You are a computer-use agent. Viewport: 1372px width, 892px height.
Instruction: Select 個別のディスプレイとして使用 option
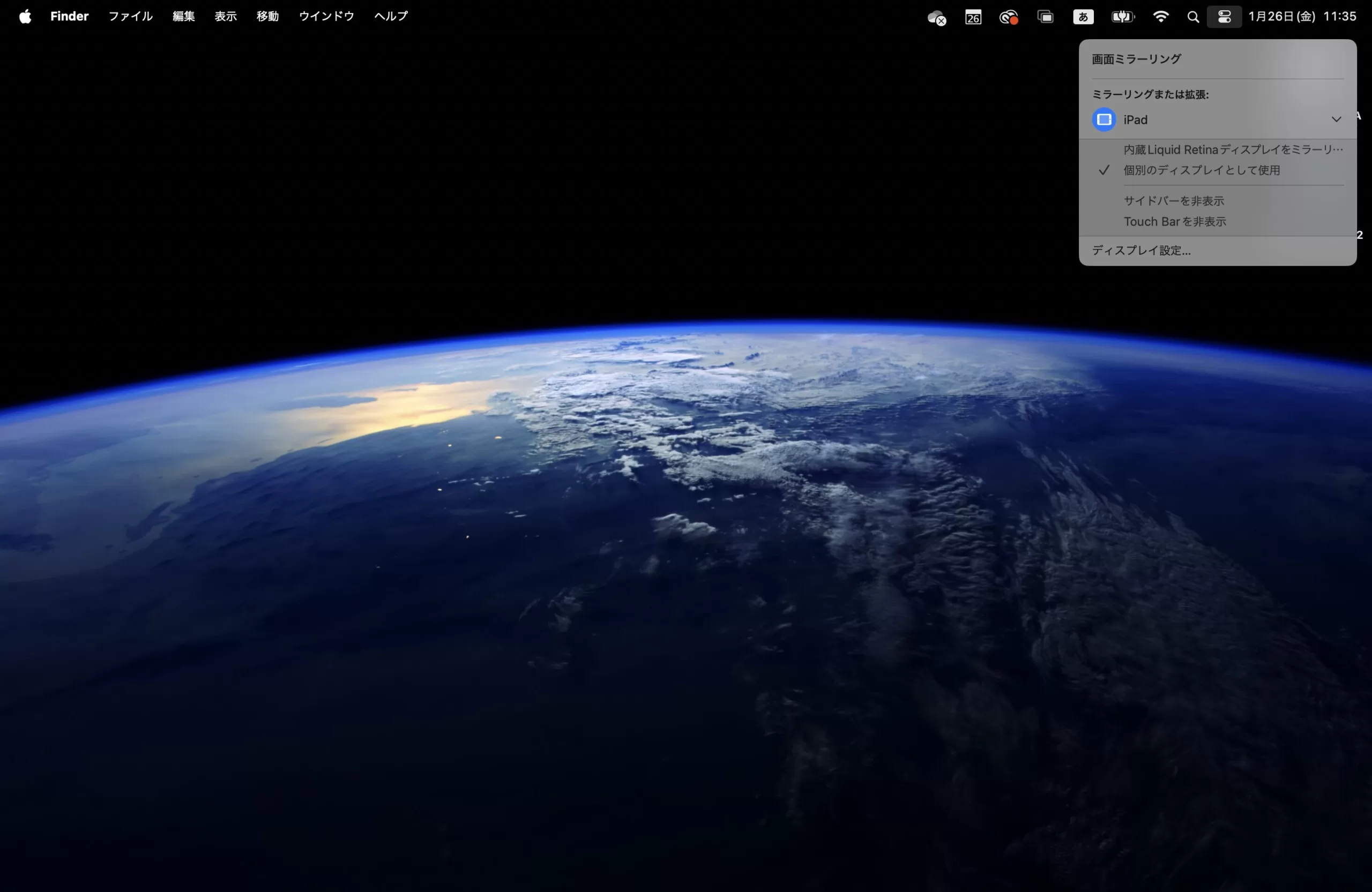click(x=1202, y=170)
